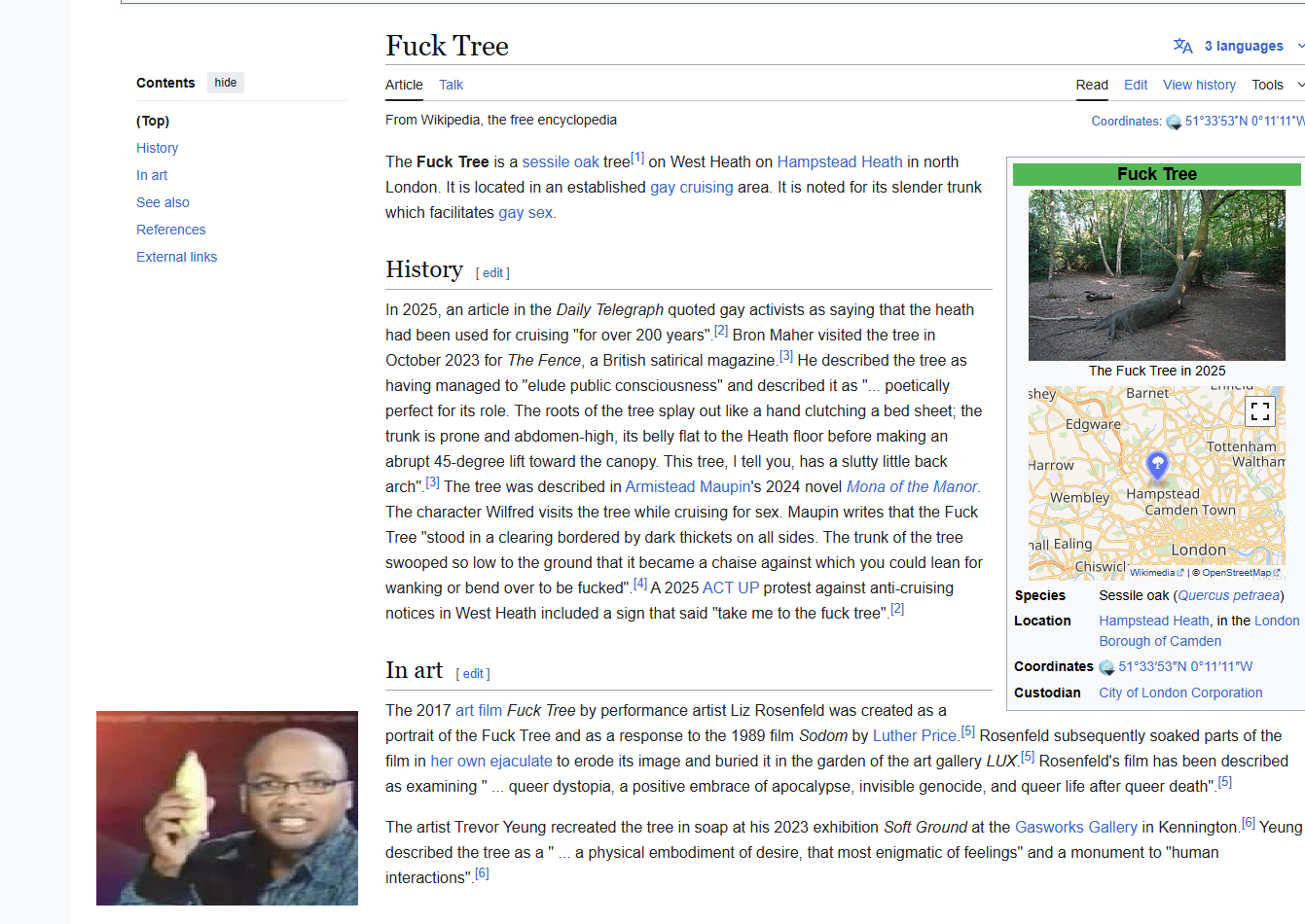
Task: Click the Fuck Tree page heading
Action: (447, 46)
